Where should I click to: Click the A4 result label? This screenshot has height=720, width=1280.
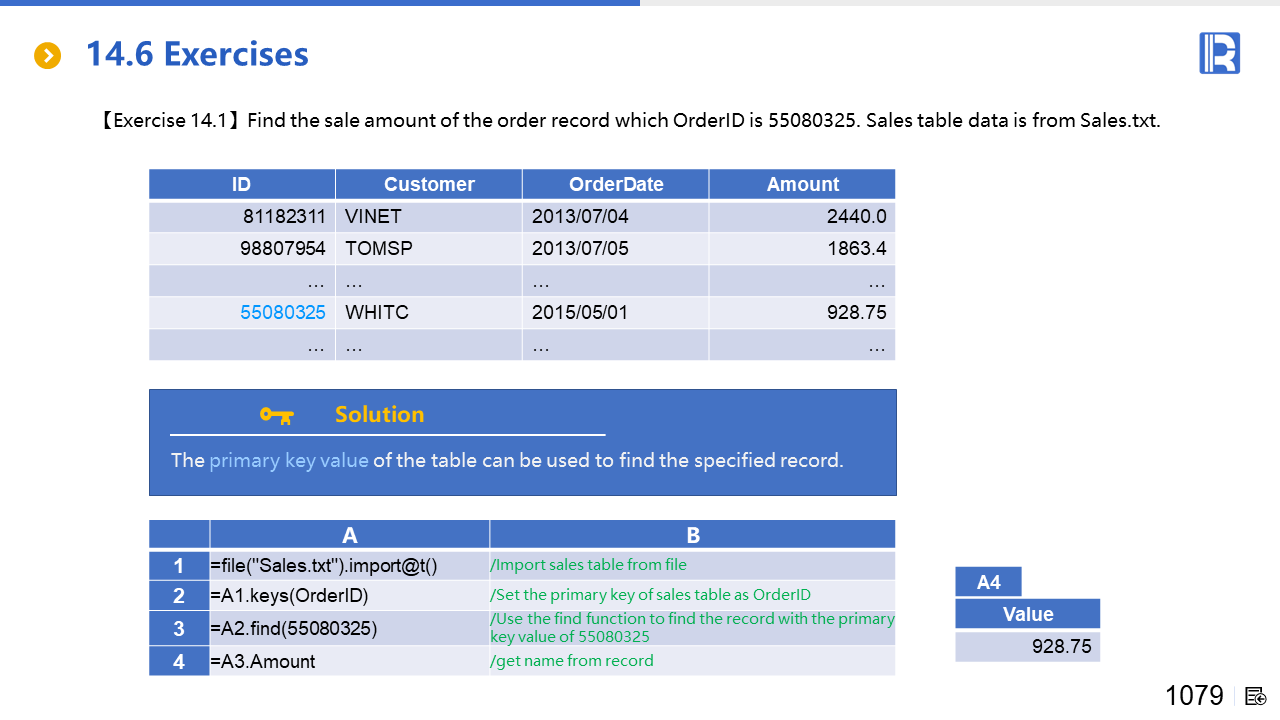[988, 582]
